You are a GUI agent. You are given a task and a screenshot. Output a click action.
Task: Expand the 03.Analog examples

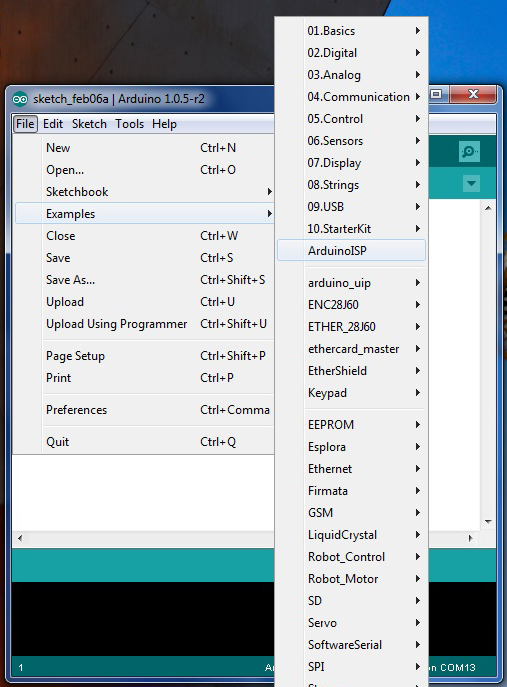point(351,75)
